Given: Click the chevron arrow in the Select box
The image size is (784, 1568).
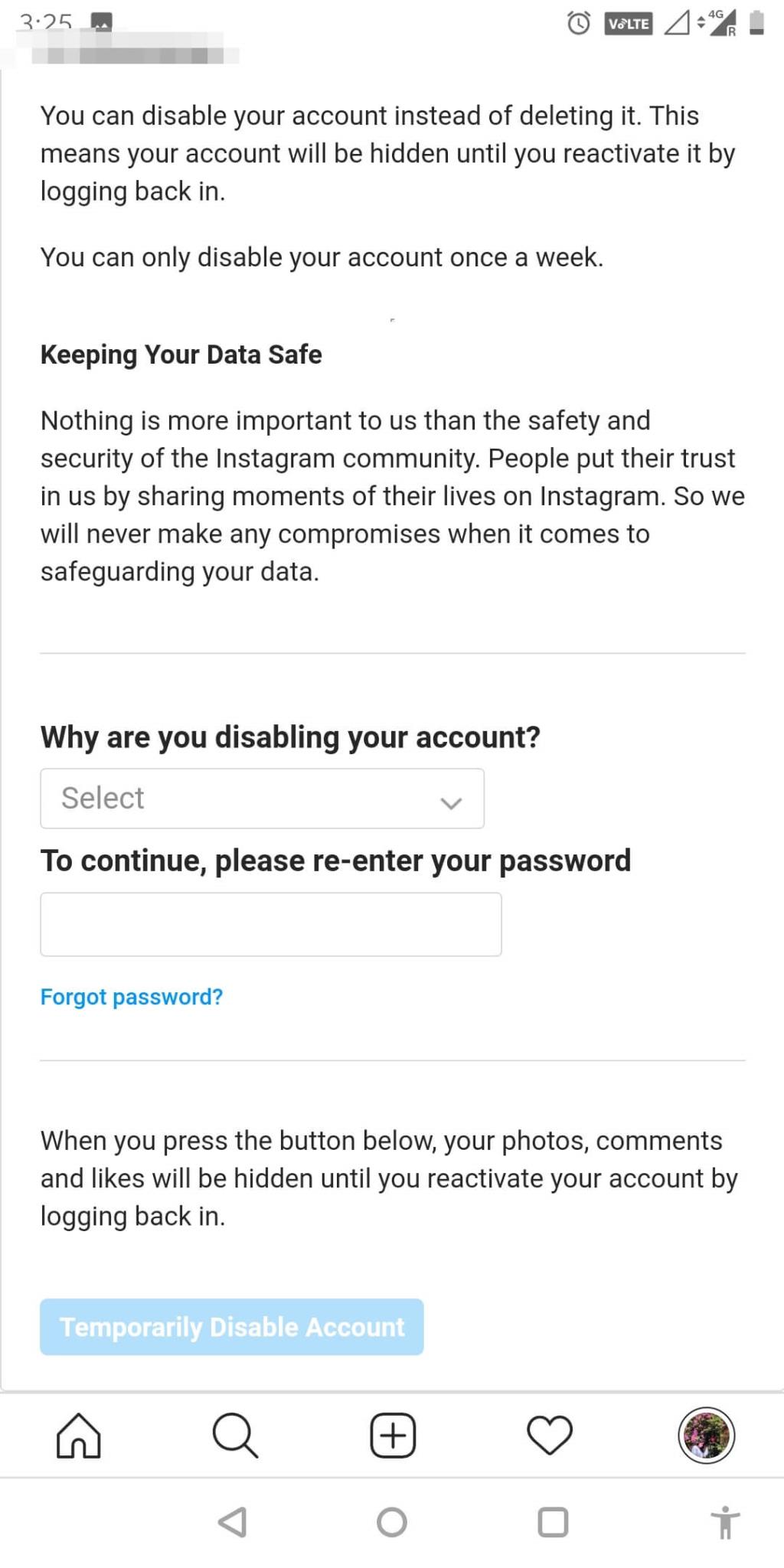Looking at the screenshot, I should point(451,802).
